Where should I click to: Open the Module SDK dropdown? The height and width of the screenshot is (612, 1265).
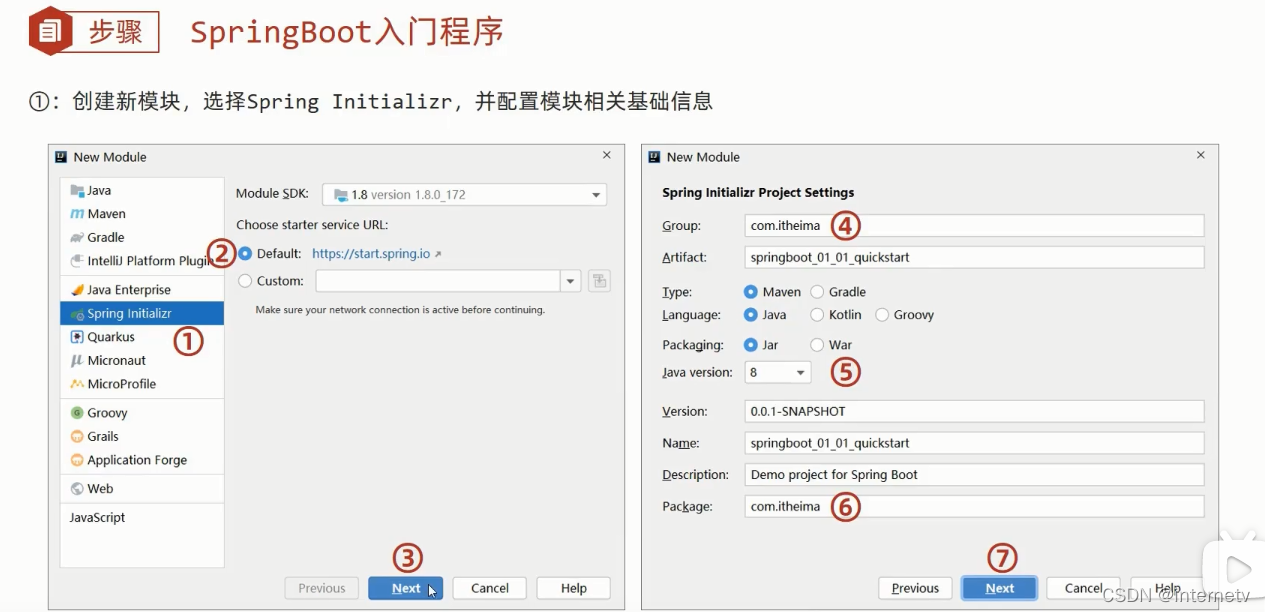[x=464, y=194]
